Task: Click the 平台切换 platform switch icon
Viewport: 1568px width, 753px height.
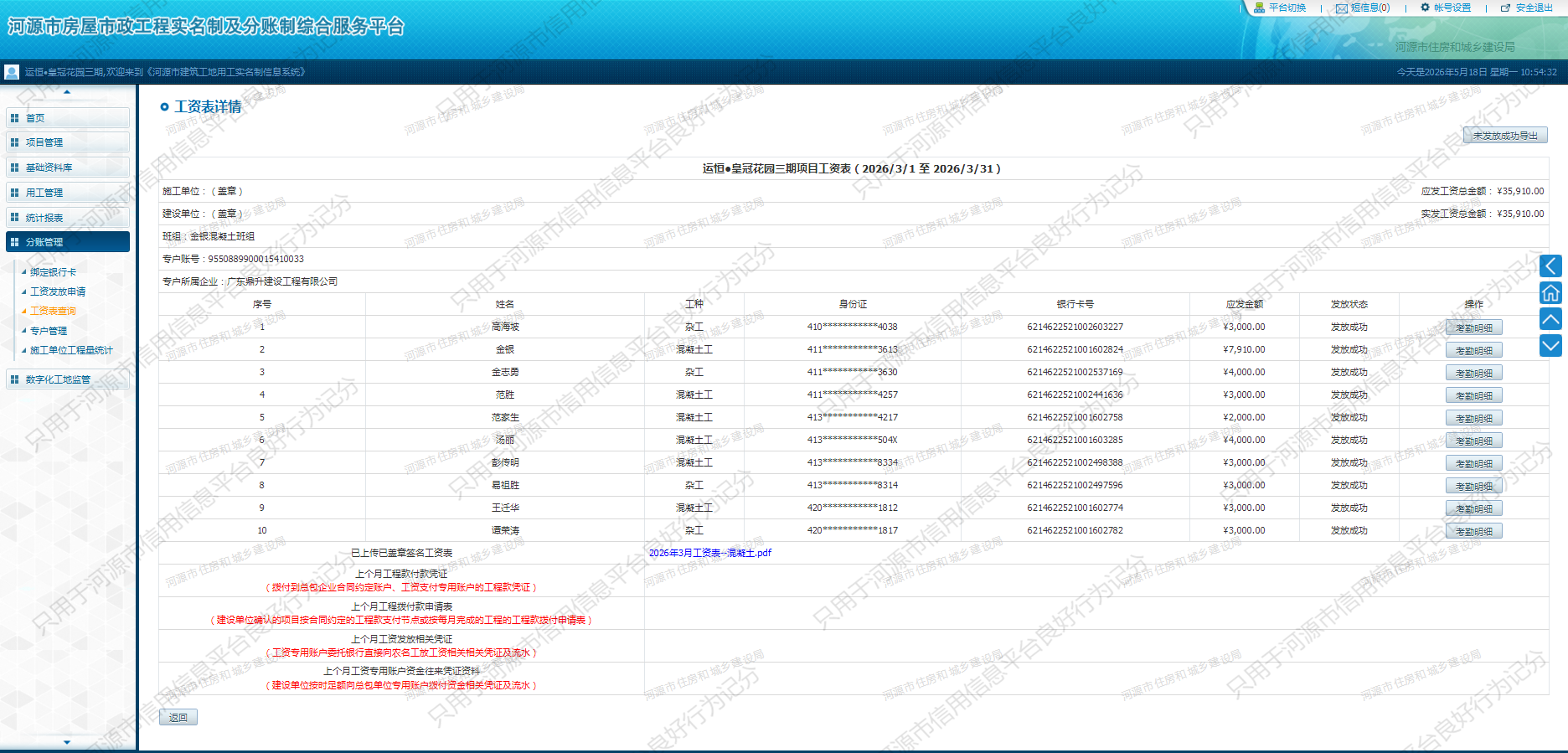Action: point(1259,8)
